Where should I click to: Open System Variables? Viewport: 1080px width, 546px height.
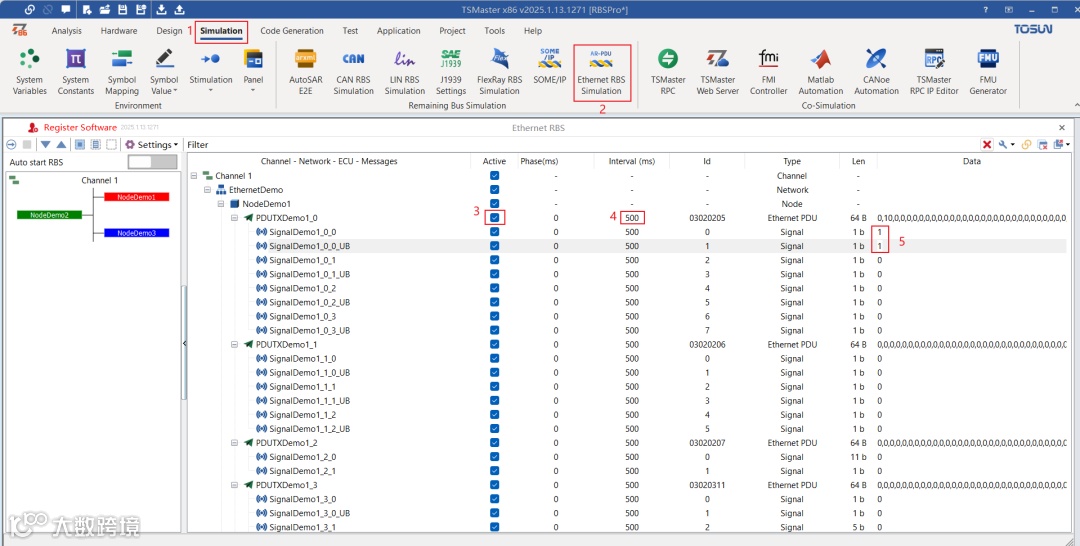coord(30,72)
